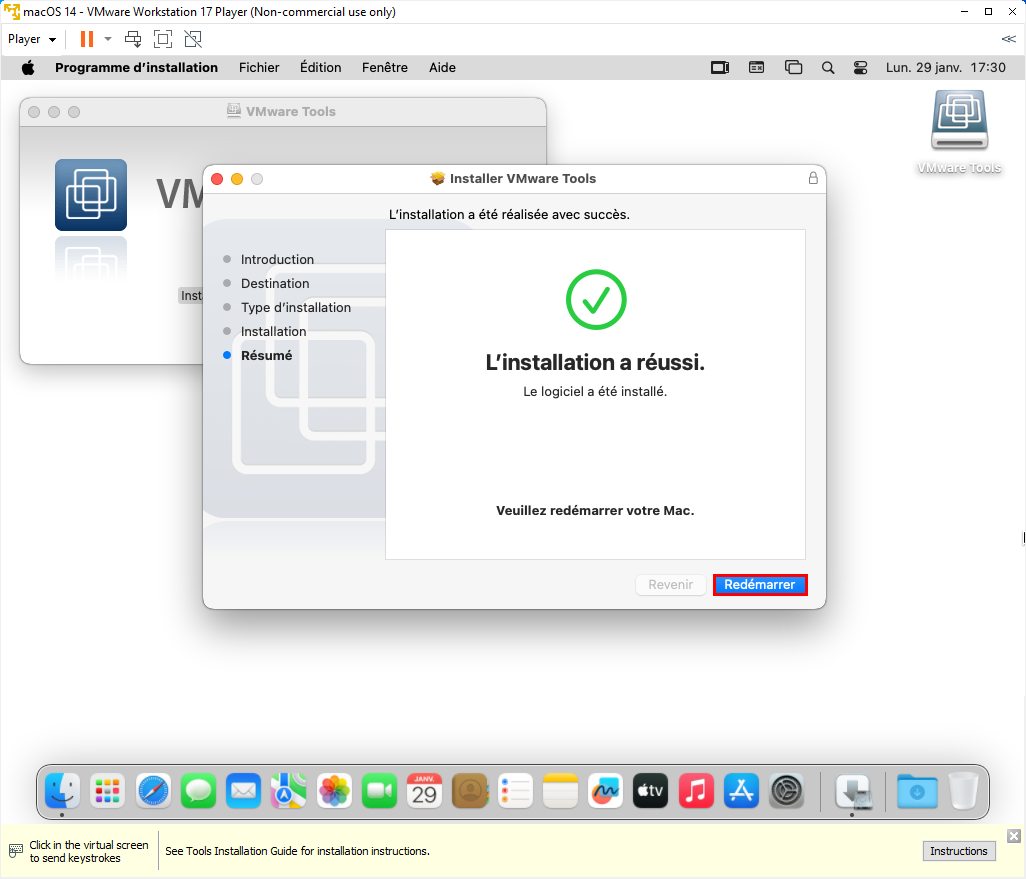
Task: Open Apple TV from the Dock
Action: pyautogui.click(x=650, y=791)
